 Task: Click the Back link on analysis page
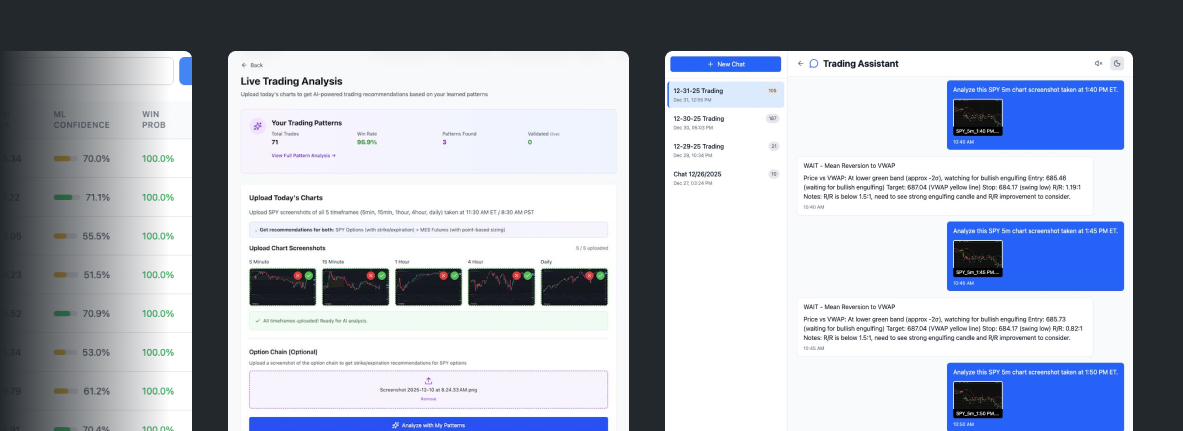point(252,65)
